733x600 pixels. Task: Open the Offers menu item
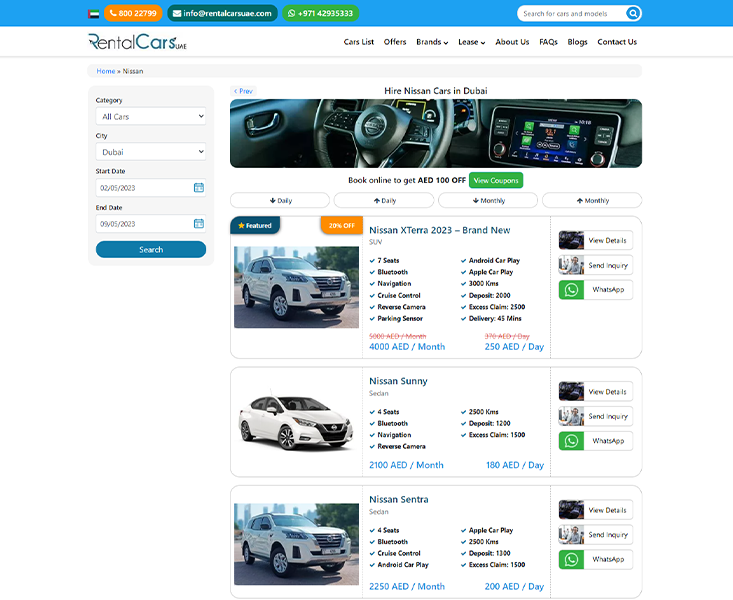click(x=395, y=42)
